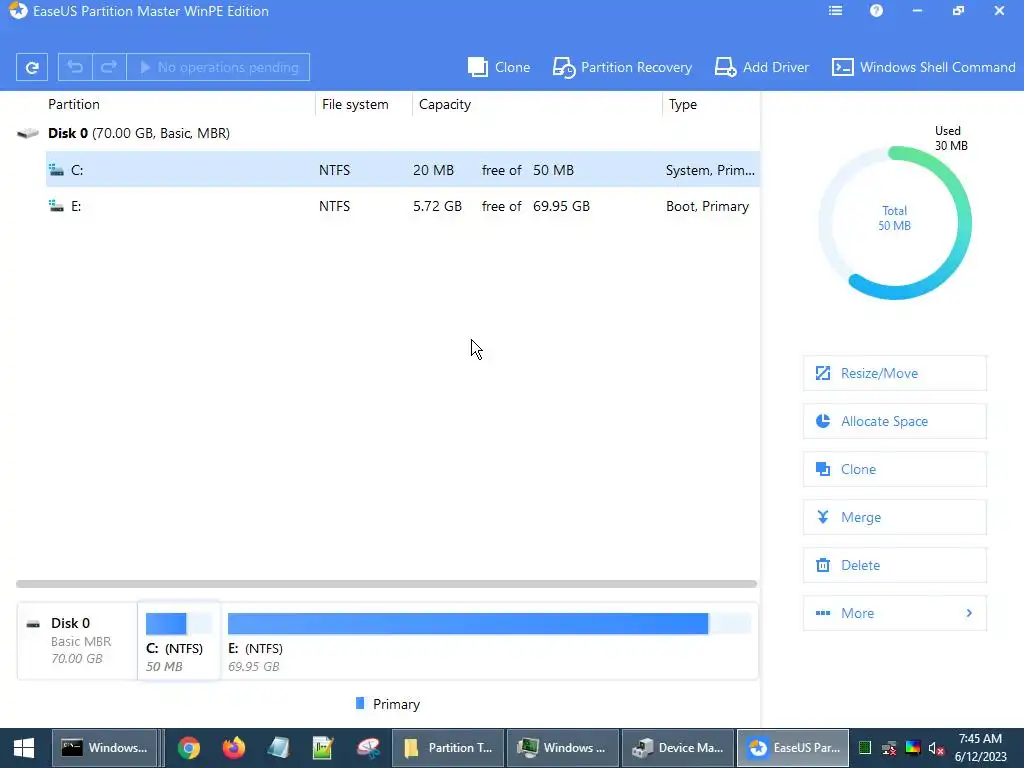Open the task list menu icon
This screenshot has height=768, width=1024.
click(x=835, y=11)
